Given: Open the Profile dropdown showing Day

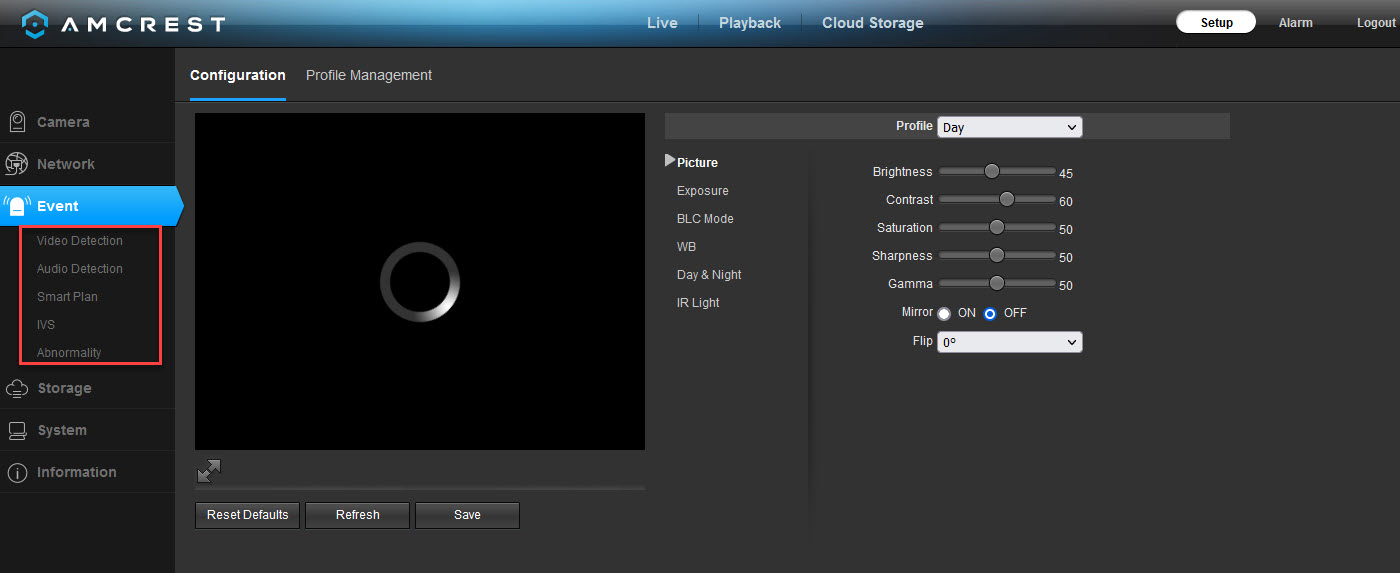Looking at the screenshot, I should coord(1010,127).
